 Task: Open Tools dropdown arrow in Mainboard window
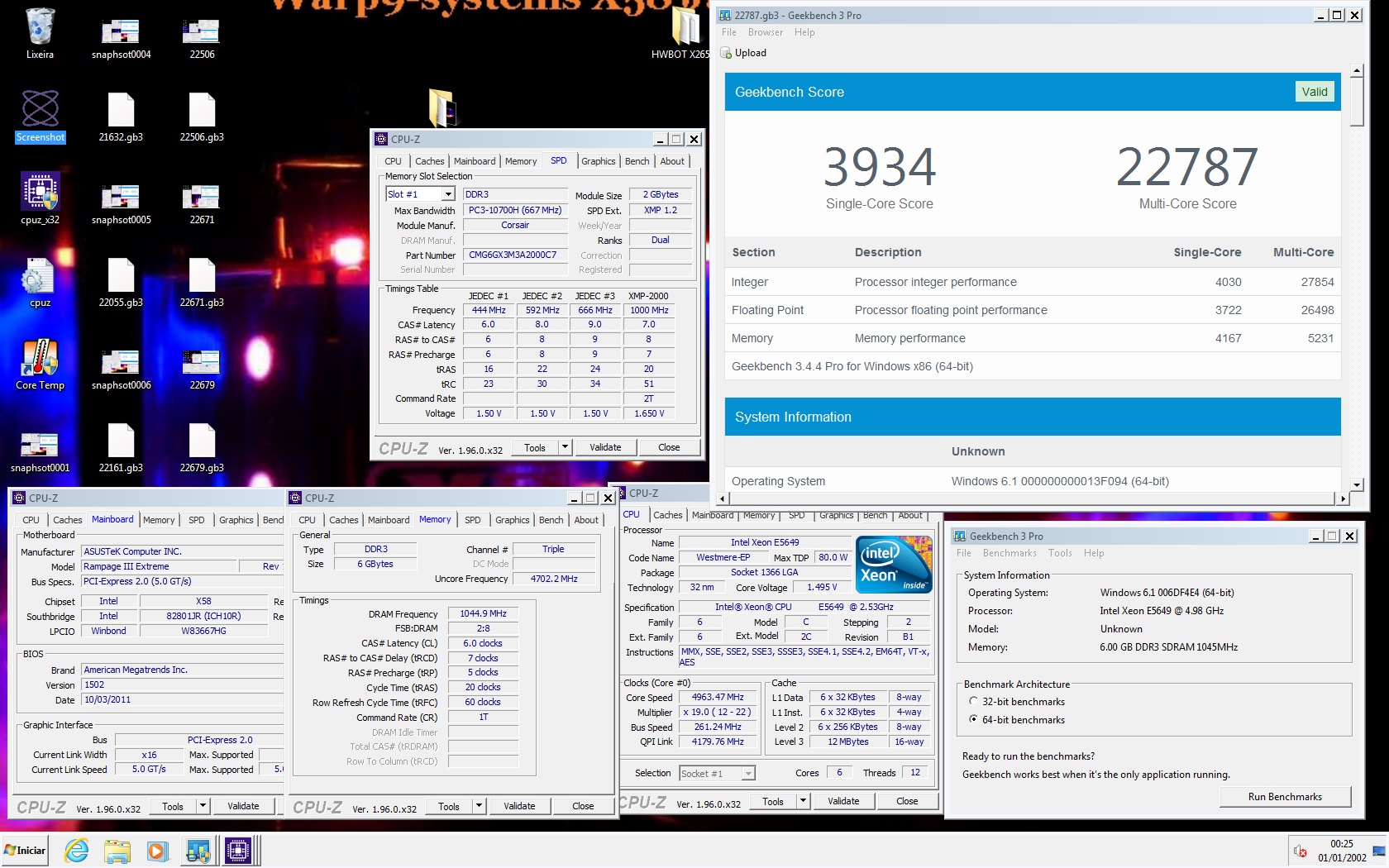[203, 806]
